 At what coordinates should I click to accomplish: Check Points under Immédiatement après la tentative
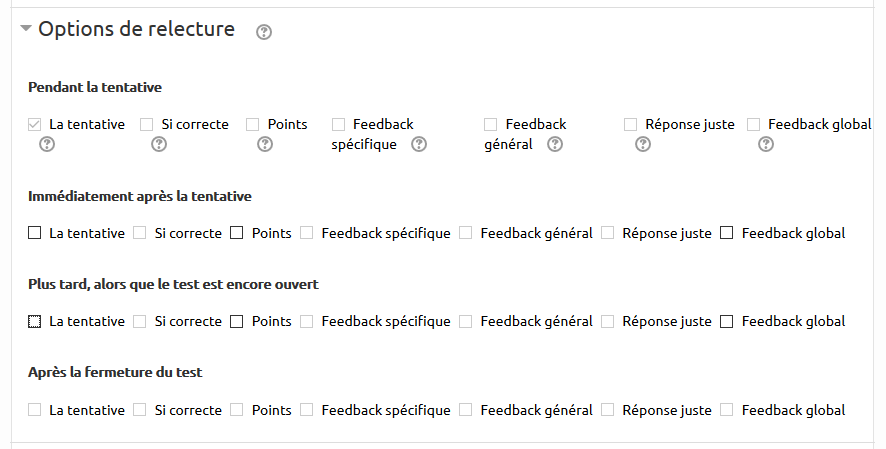(x=237, y=233)
